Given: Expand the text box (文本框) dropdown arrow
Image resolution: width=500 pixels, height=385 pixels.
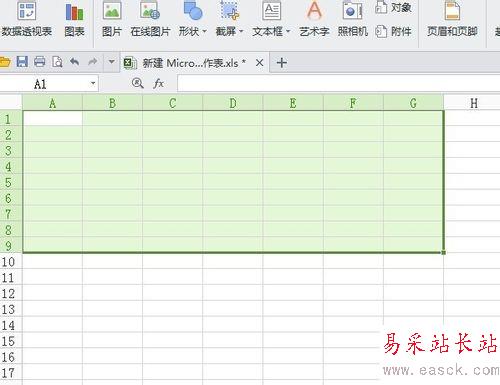Looking at the screenshot, I should 288,32.
